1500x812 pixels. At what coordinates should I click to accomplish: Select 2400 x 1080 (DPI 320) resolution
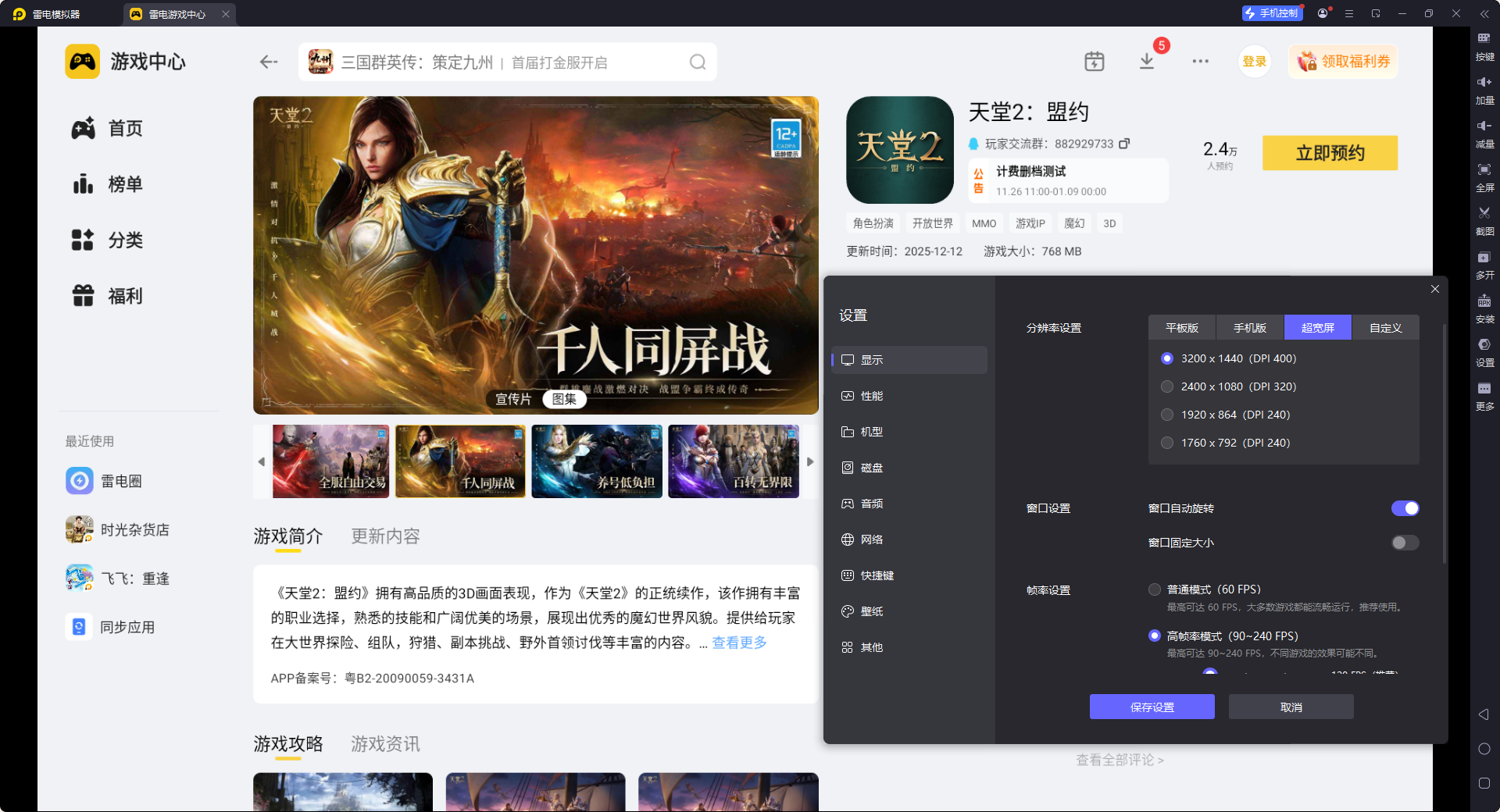click(x=1229, y=386)
